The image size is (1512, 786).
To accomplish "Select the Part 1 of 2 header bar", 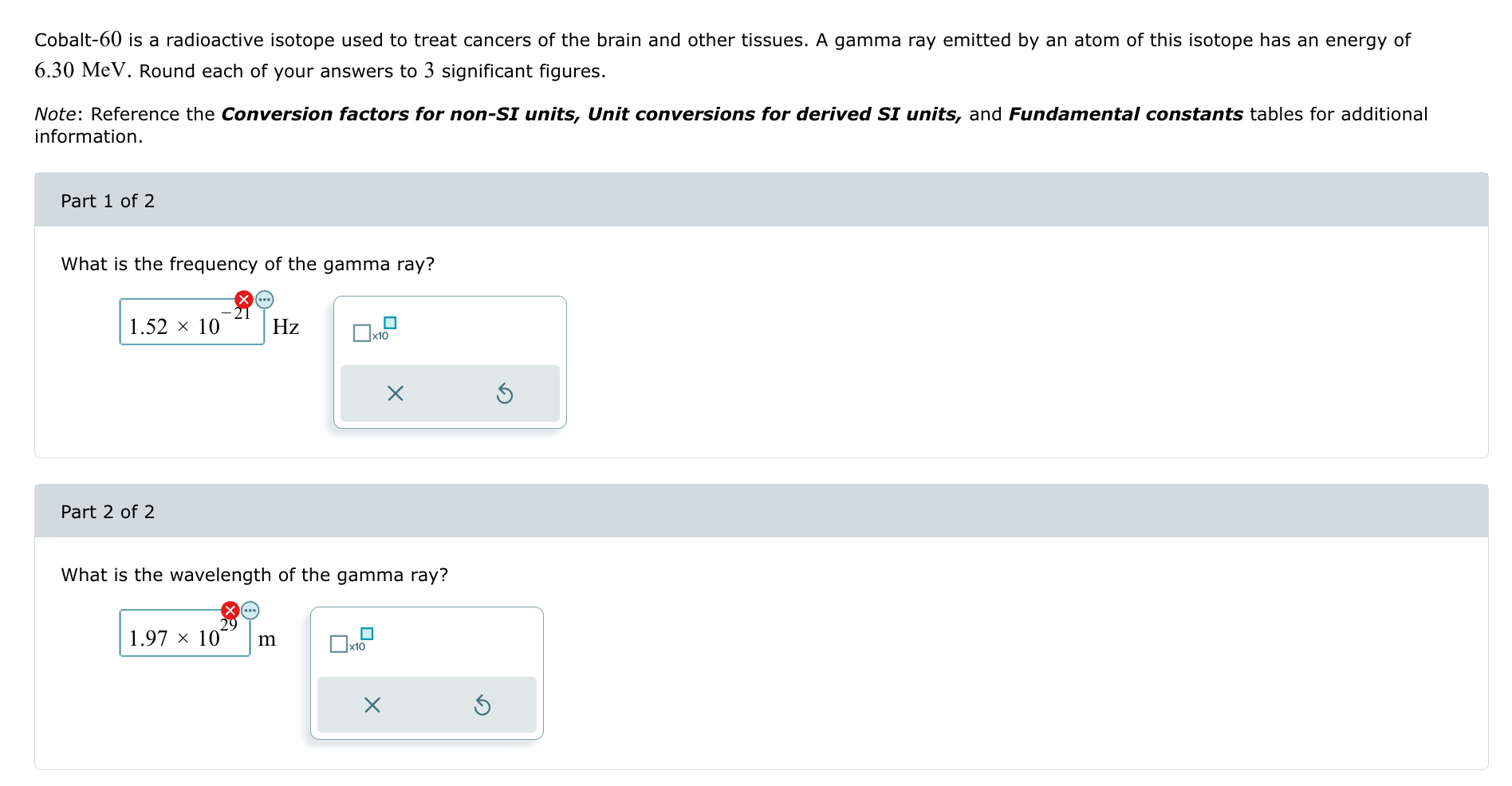I will tap(108, 201).
